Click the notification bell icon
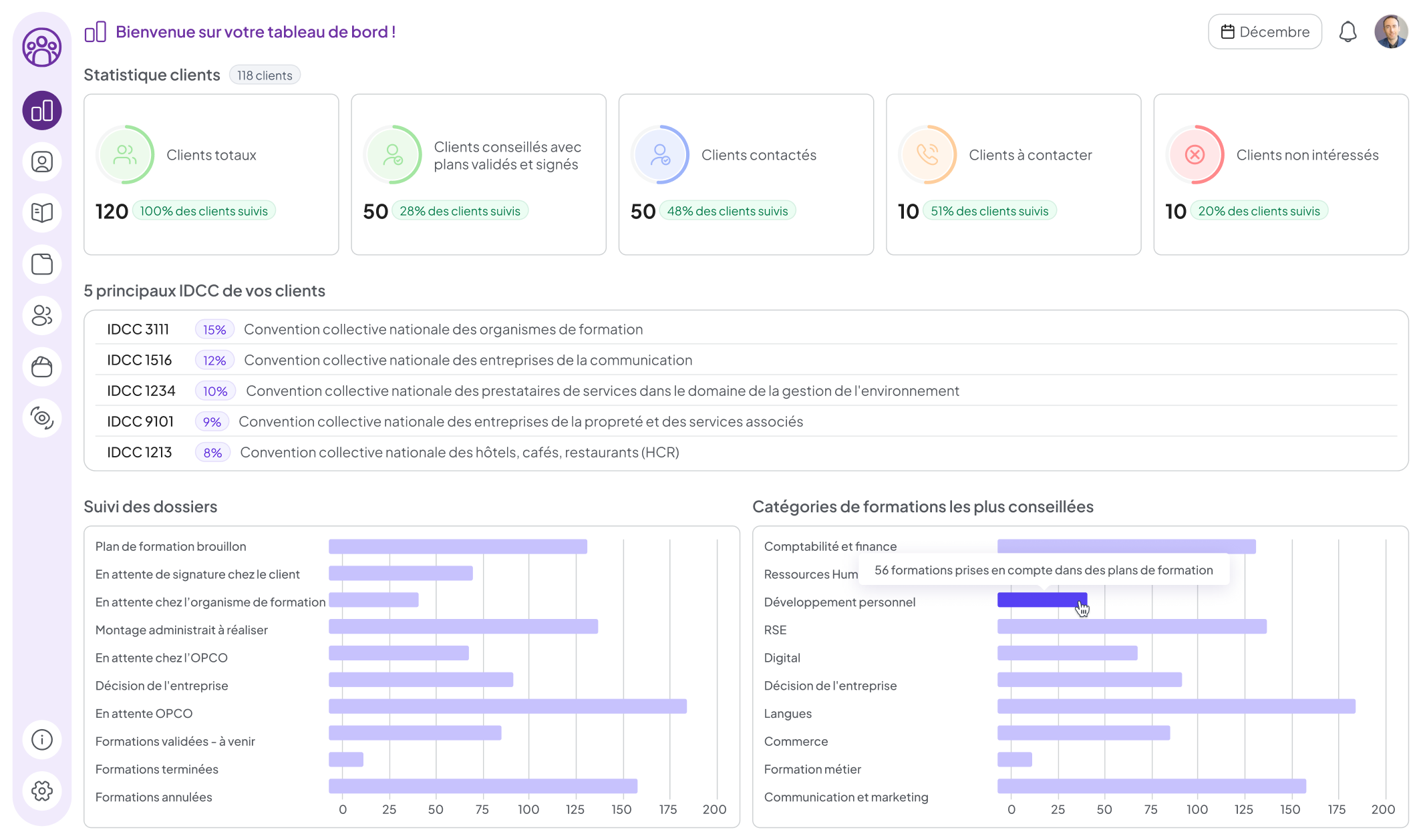 (x=1348, y=31)
